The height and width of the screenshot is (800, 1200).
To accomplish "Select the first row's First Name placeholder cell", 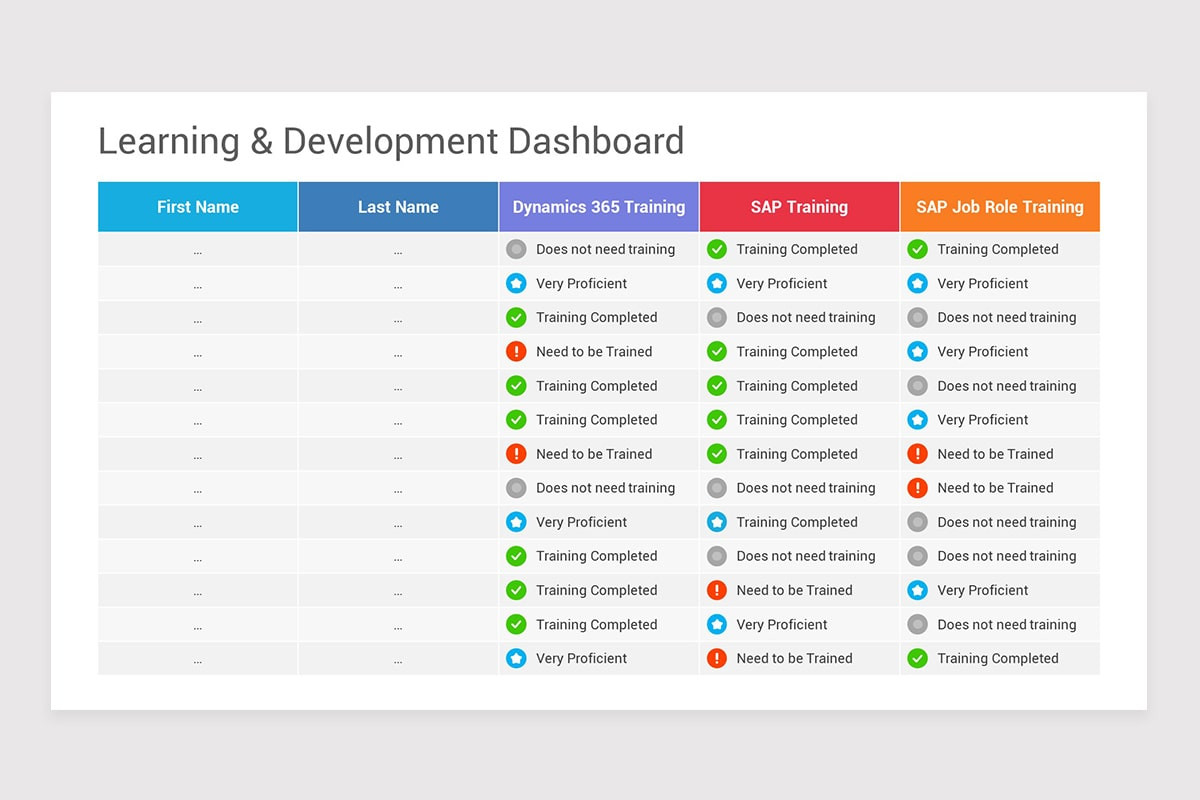I will 198,249.
